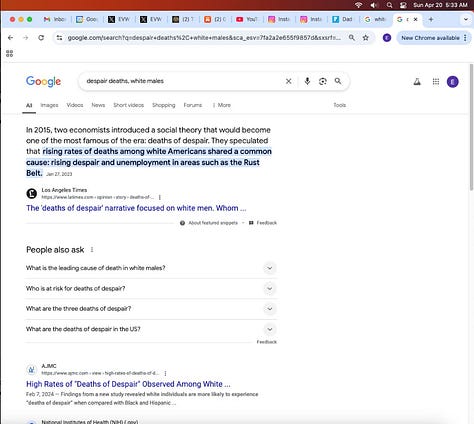Open the More search filters dropdown
The height and width of the screenshot is (424, 474).
point(222,105)
